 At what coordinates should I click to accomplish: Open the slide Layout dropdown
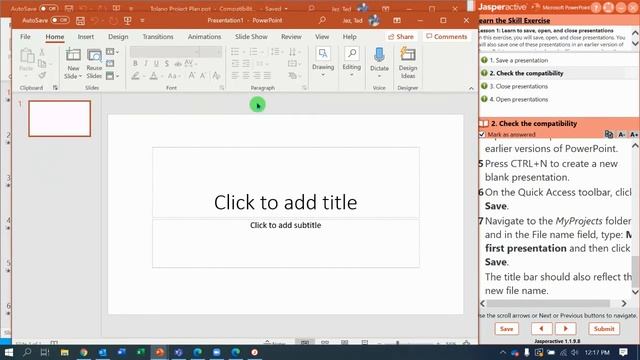[112, 52]
